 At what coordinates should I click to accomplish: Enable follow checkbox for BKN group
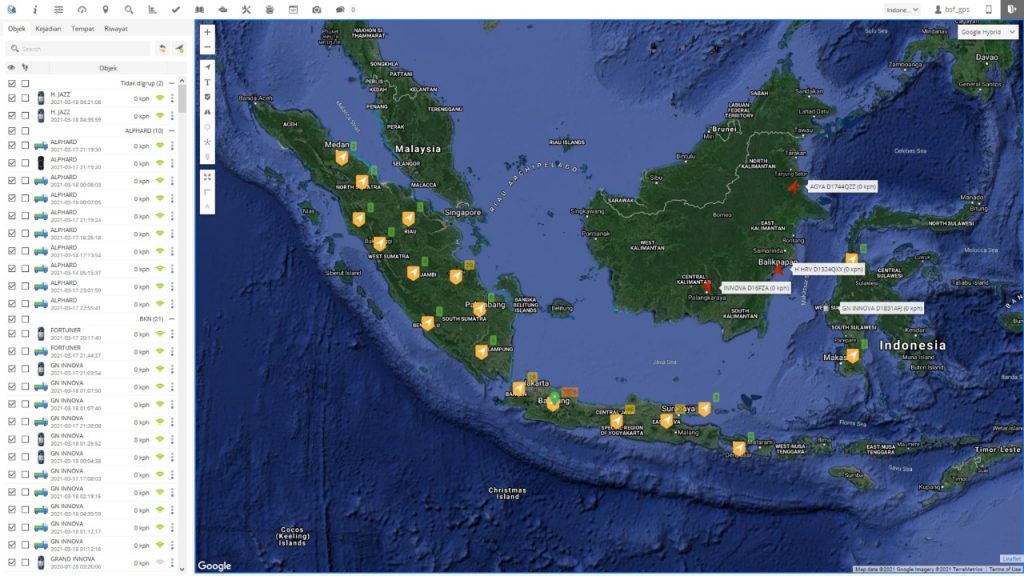[x=25, y=318]
